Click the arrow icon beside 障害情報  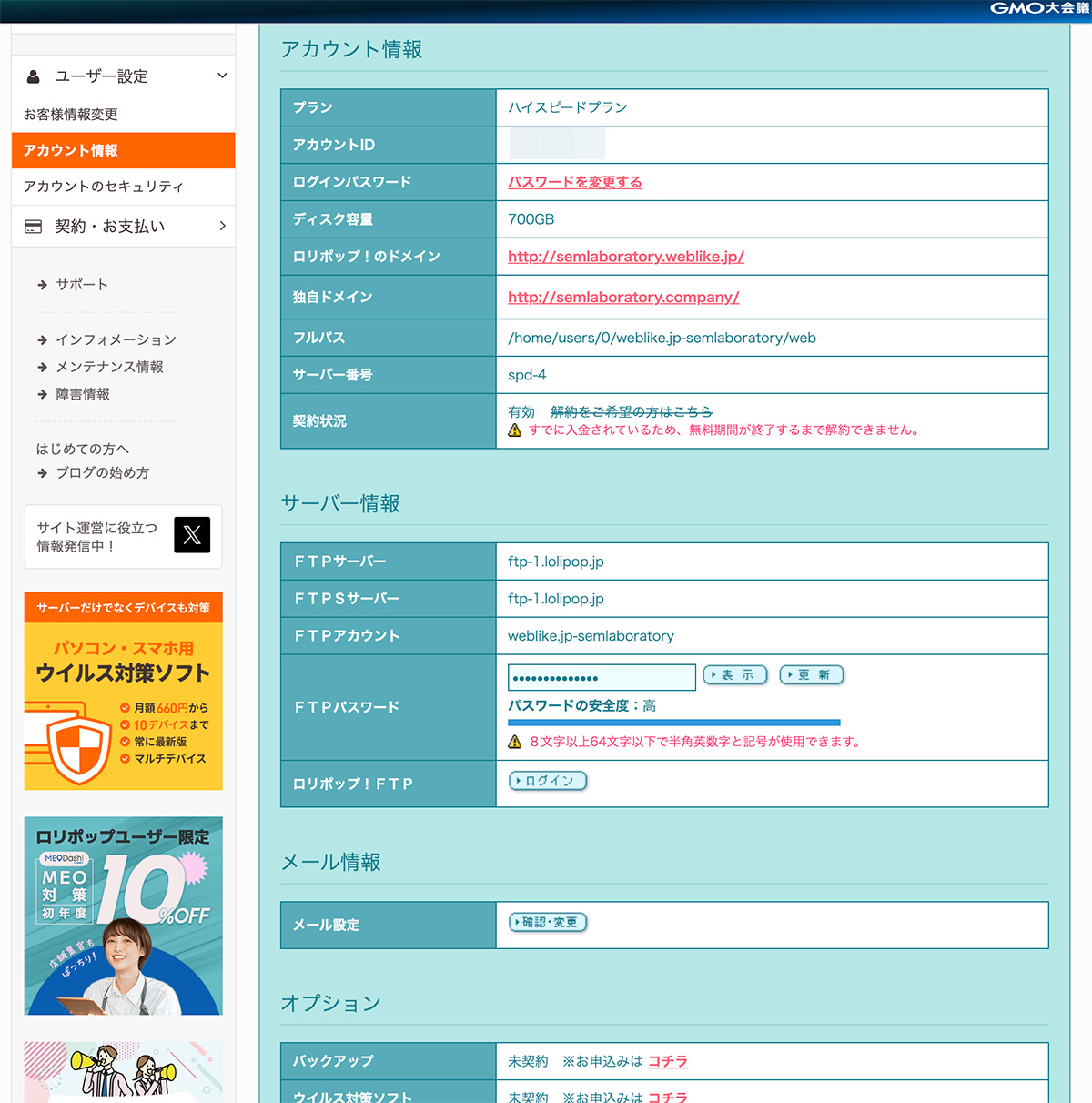coord(42,394)
